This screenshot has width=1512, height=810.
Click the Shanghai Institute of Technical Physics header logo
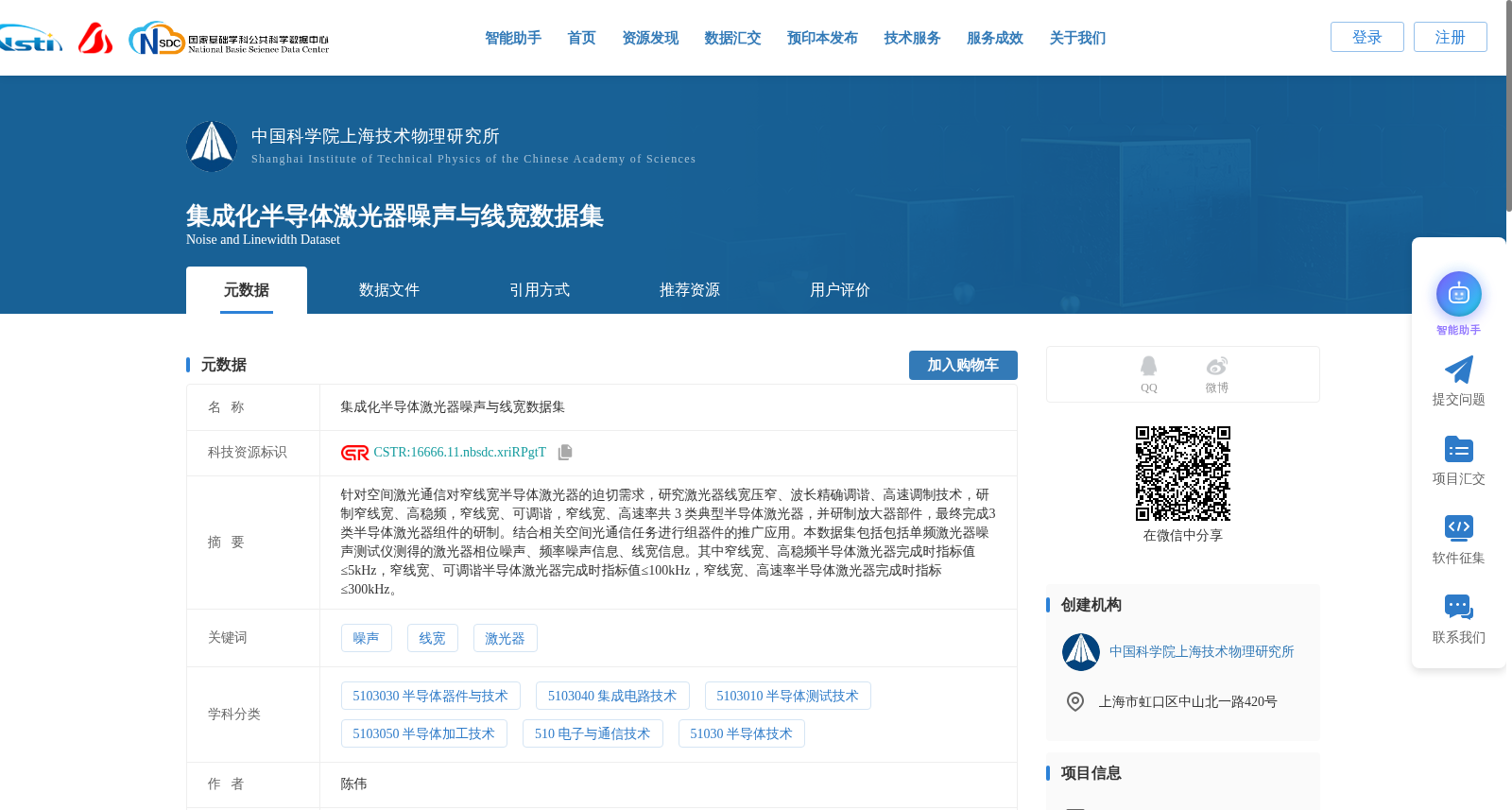[212, 146]
